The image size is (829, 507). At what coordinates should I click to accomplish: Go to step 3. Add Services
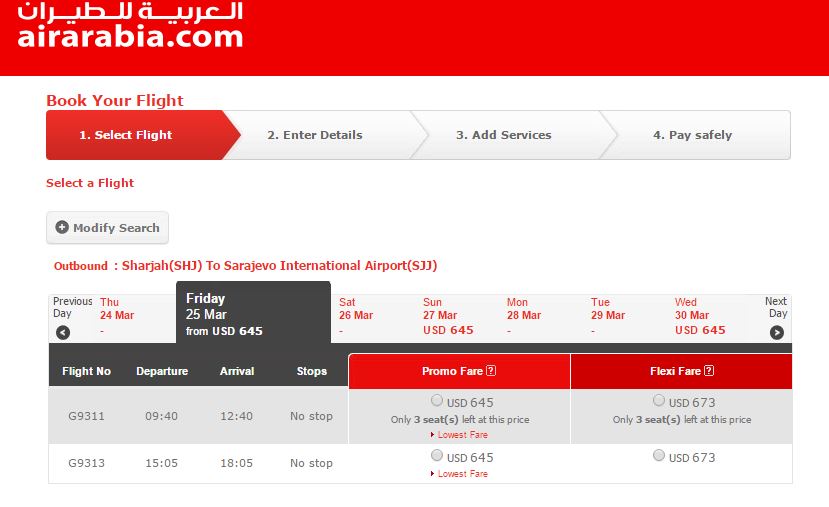click(503, 135)
